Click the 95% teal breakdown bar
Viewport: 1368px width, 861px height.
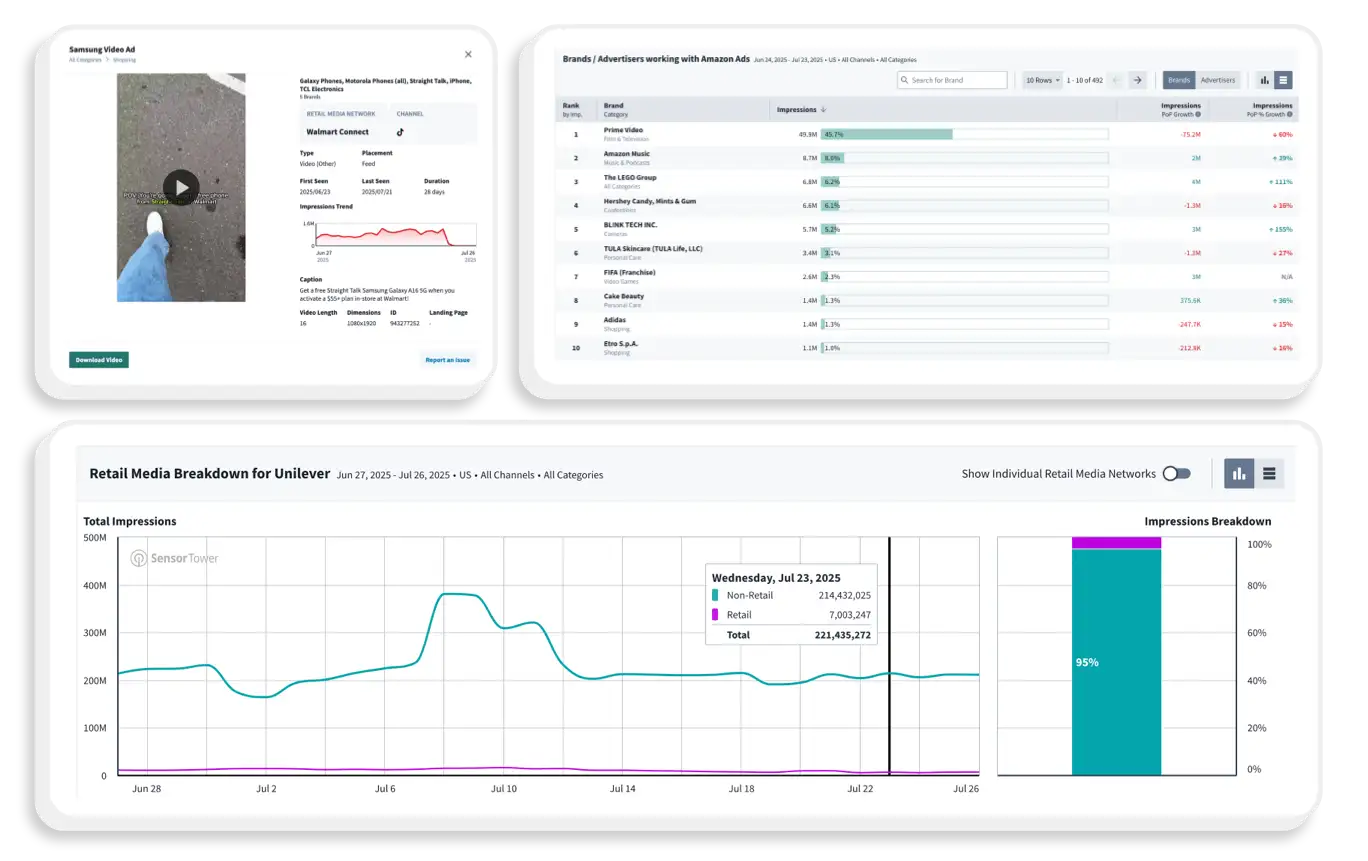click(x=1117, y=662)
